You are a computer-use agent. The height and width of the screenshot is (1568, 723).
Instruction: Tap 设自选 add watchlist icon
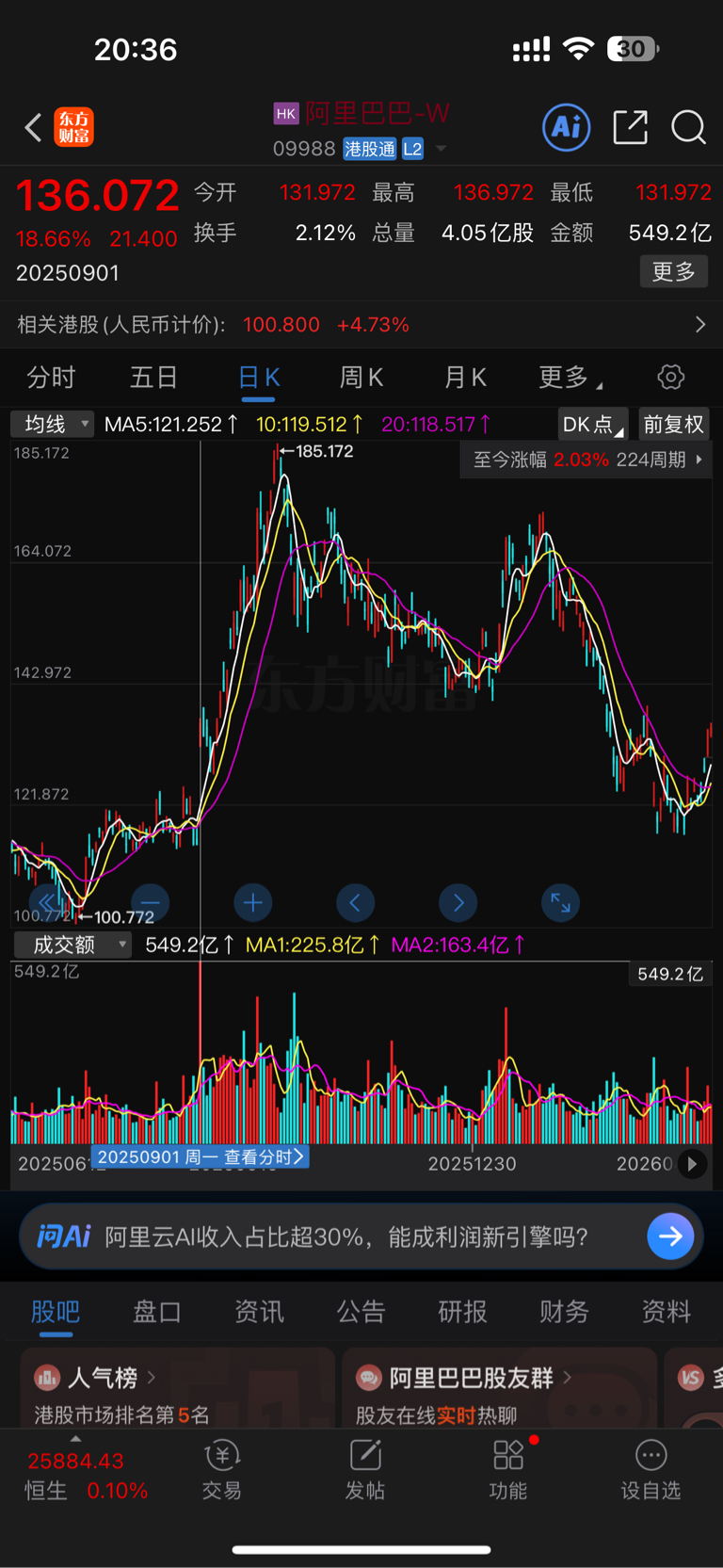coord(651,1455)
